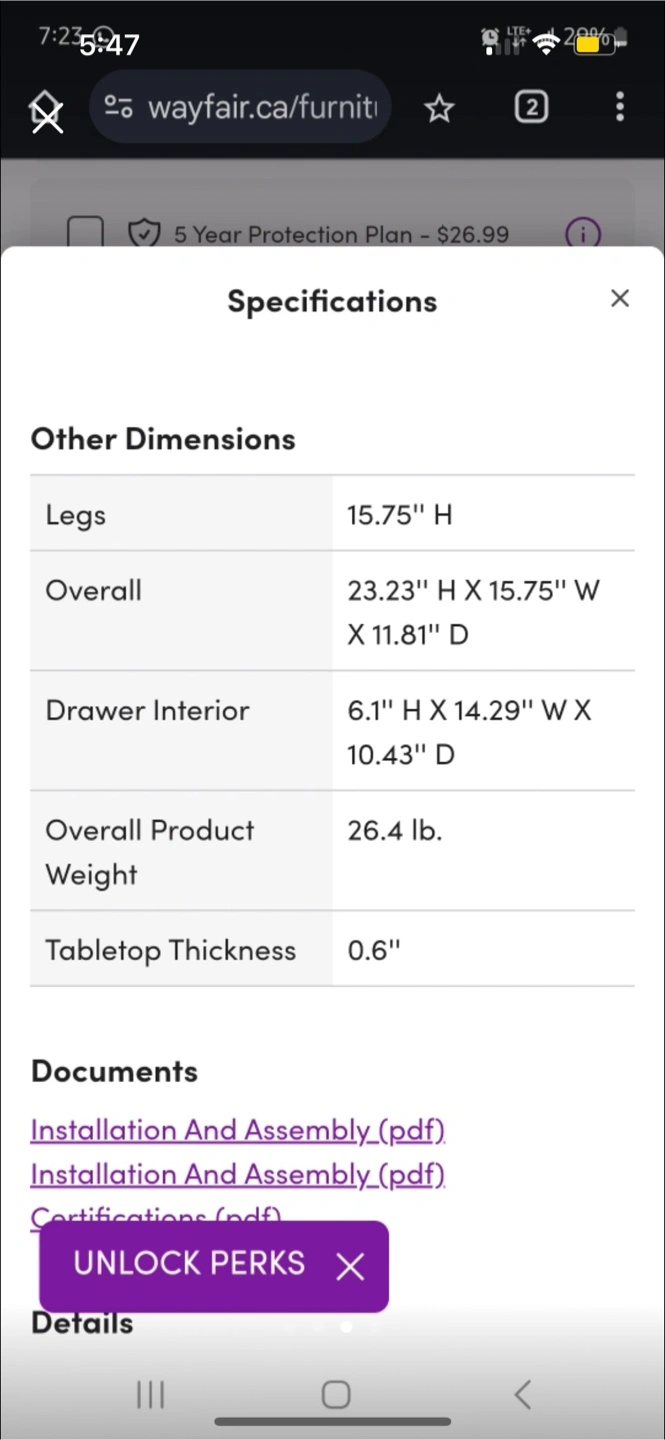Open Android recent apps button
Screen dimensions: 665x1440
[x=150, y=1395]
